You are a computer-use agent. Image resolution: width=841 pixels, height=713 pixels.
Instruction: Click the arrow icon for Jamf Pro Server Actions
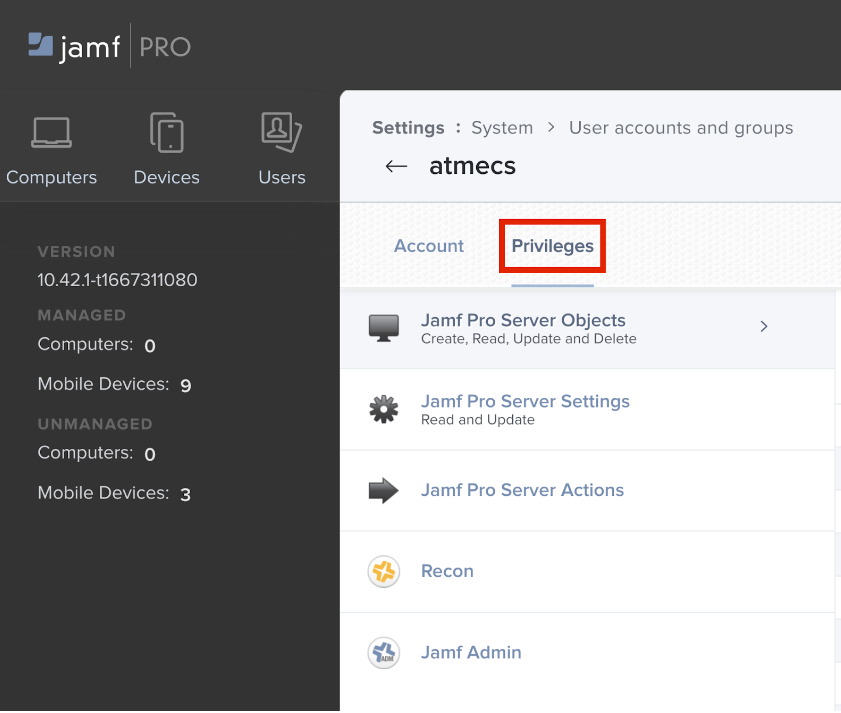[x=384, y=490]
